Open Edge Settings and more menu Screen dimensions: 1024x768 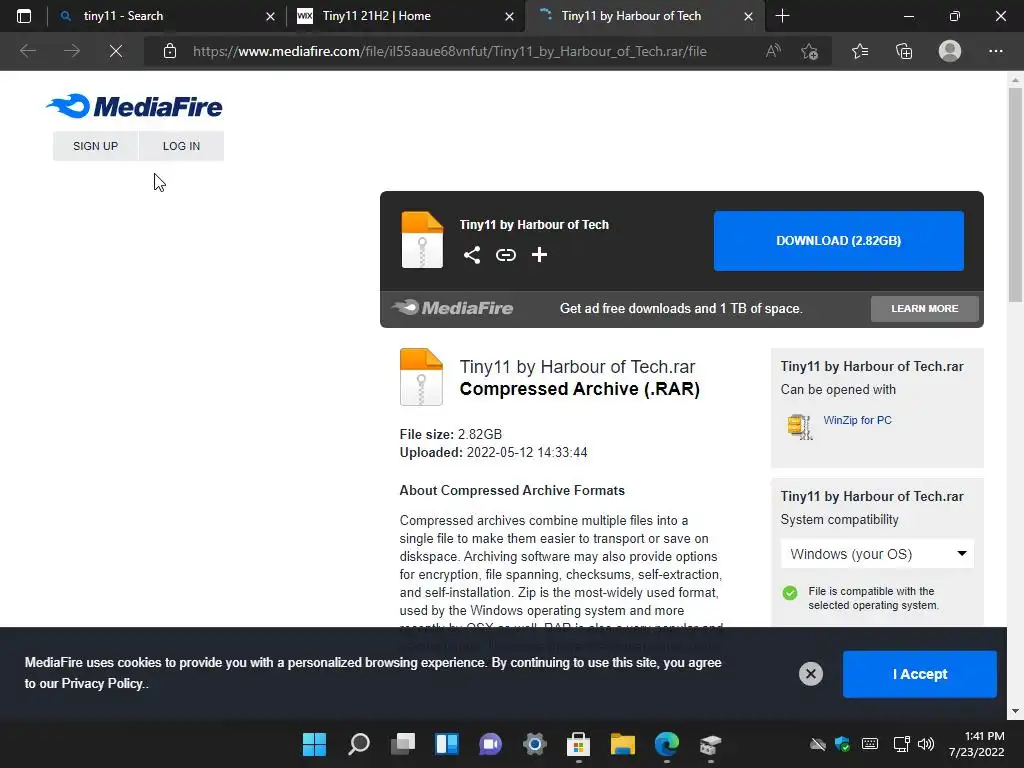click(995, 51)
